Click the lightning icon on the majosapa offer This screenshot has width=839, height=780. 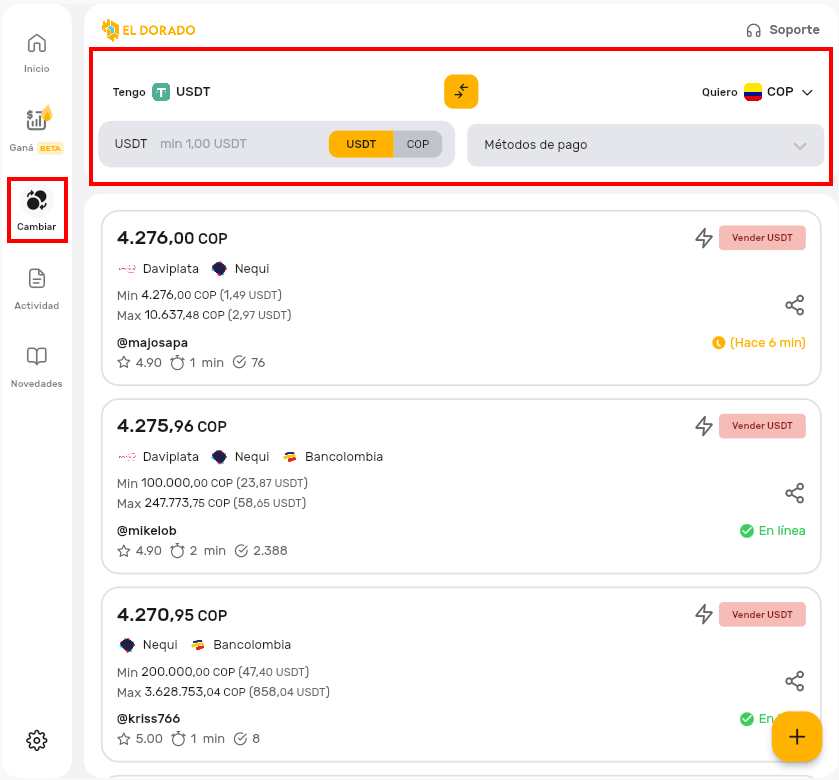[x=704, y=238]
